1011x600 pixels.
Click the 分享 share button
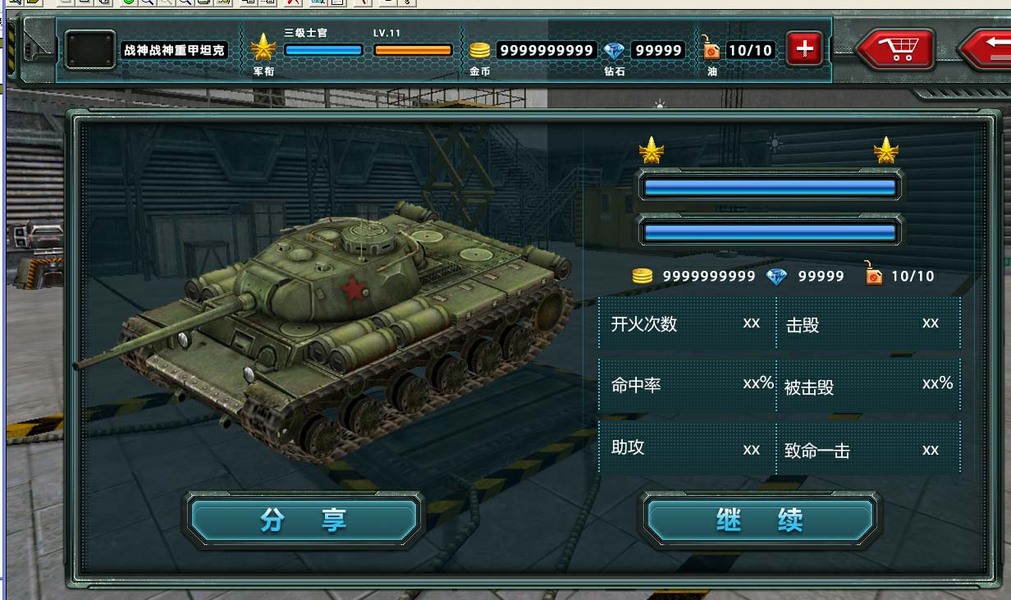point(304,519)
